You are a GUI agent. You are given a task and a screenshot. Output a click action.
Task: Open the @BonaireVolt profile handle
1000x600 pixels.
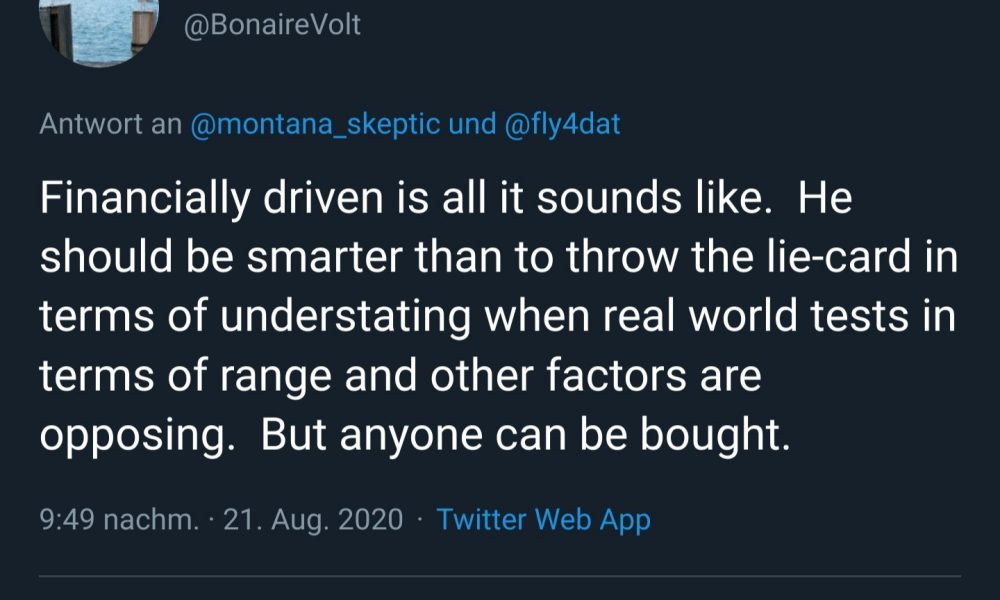point(272,25)
